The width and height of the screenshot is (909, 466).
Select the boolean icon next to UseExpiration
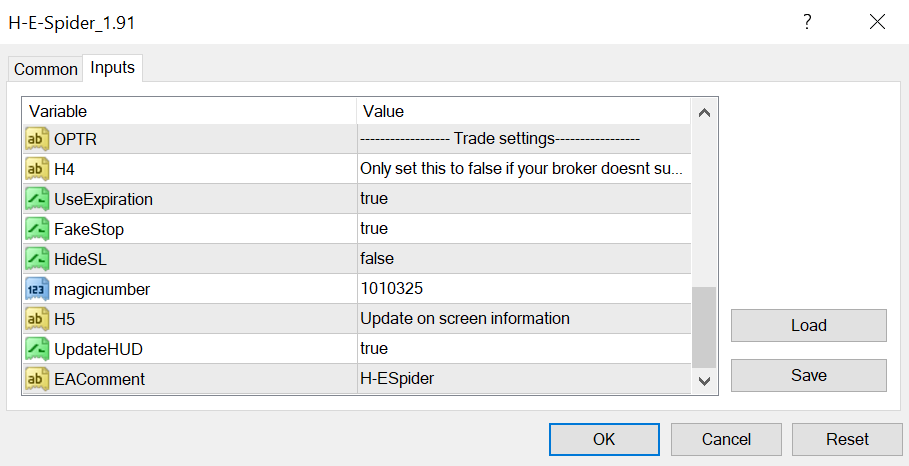[37, 199]
